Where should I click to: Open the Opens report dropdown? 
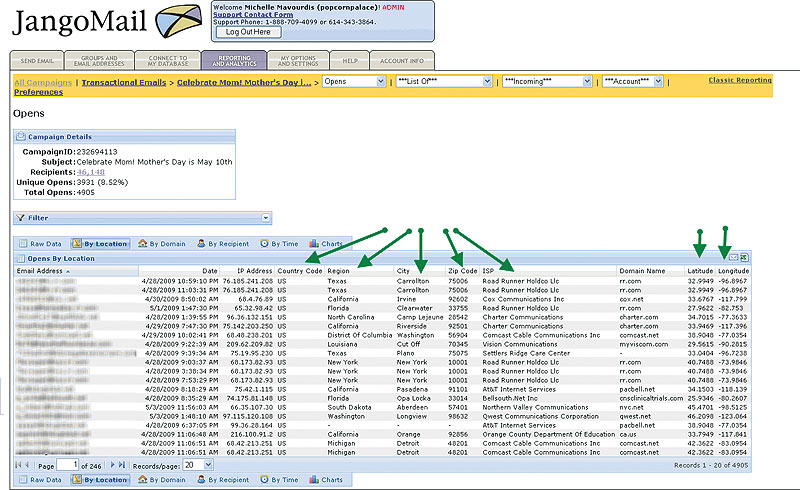pyautogui.click(x=354, y=82)
